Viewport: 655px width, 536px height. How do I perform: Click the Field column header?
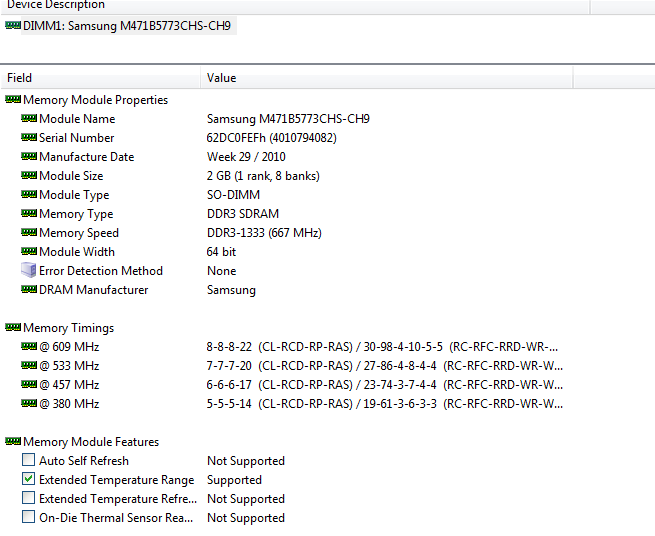pyautogui.click(x=100, y=78)
